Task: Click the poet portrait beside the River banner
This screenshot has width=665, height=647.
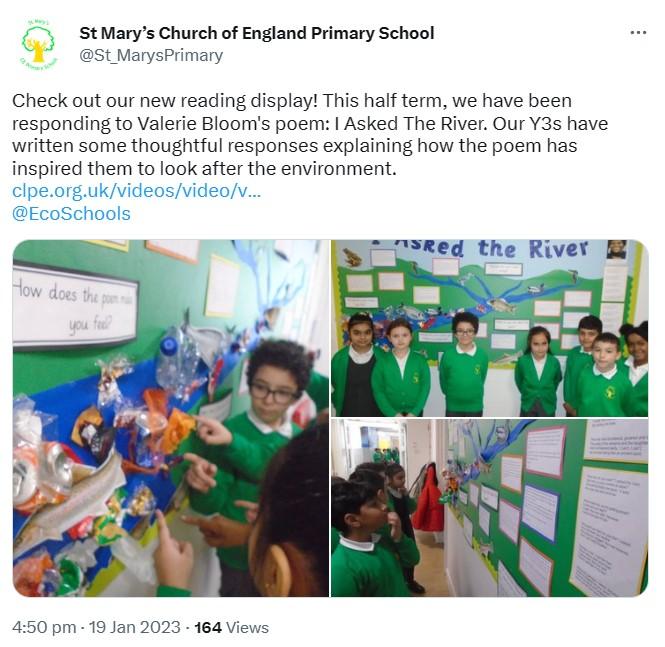Action: pos(617,250)
